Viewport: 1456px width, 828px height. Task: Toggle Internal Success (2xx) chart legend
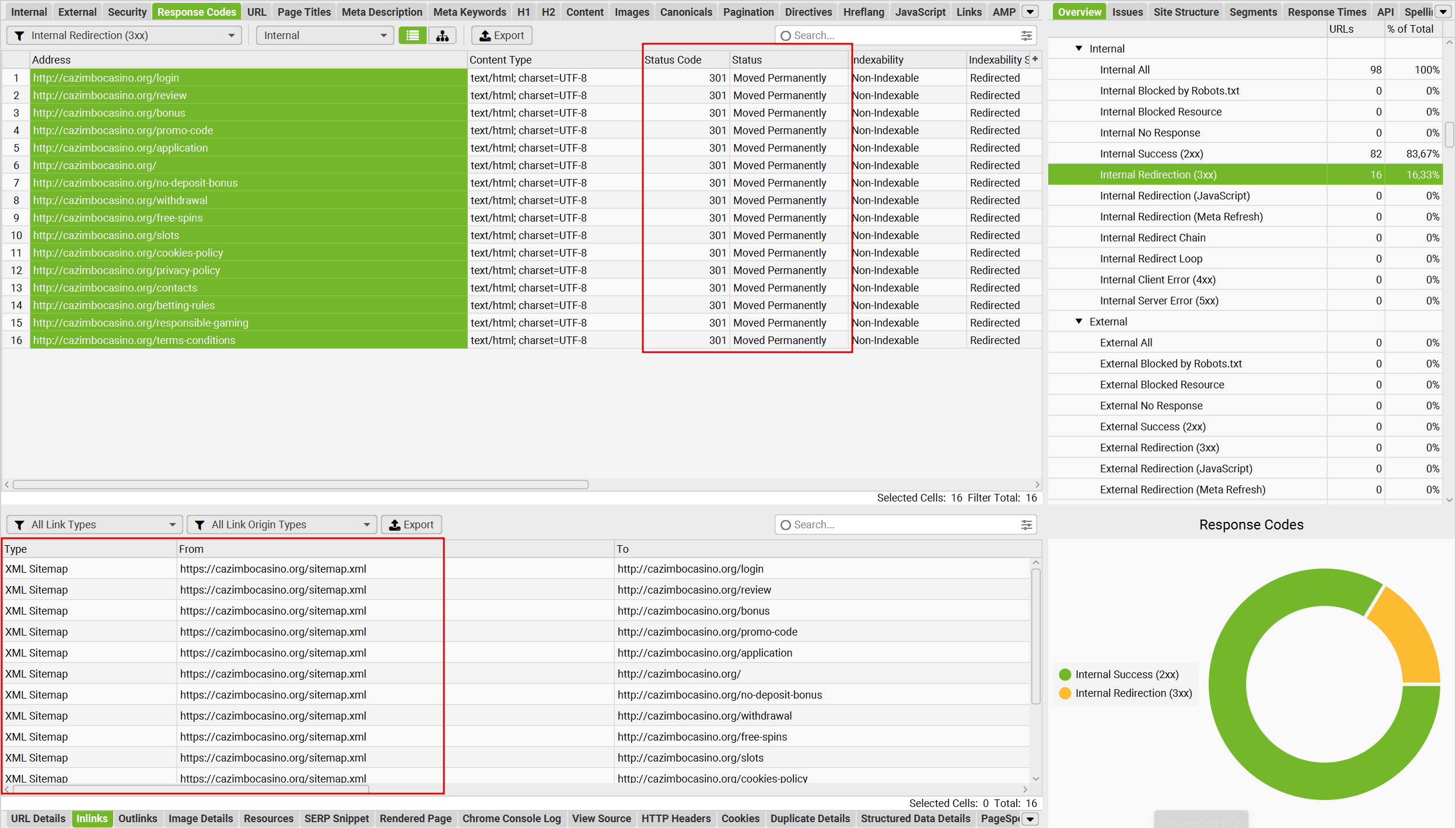(x=1126, y=675)
